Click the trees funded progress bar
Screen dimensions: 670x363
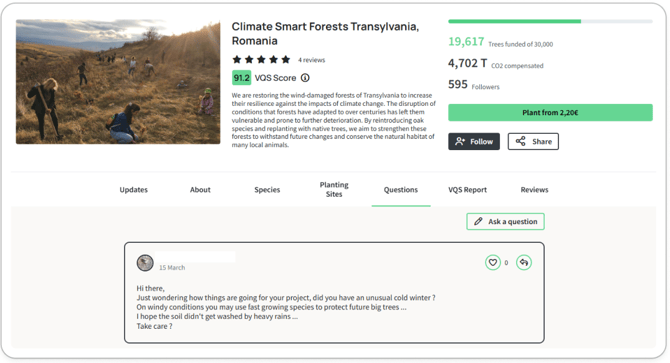tap(550, 21)
